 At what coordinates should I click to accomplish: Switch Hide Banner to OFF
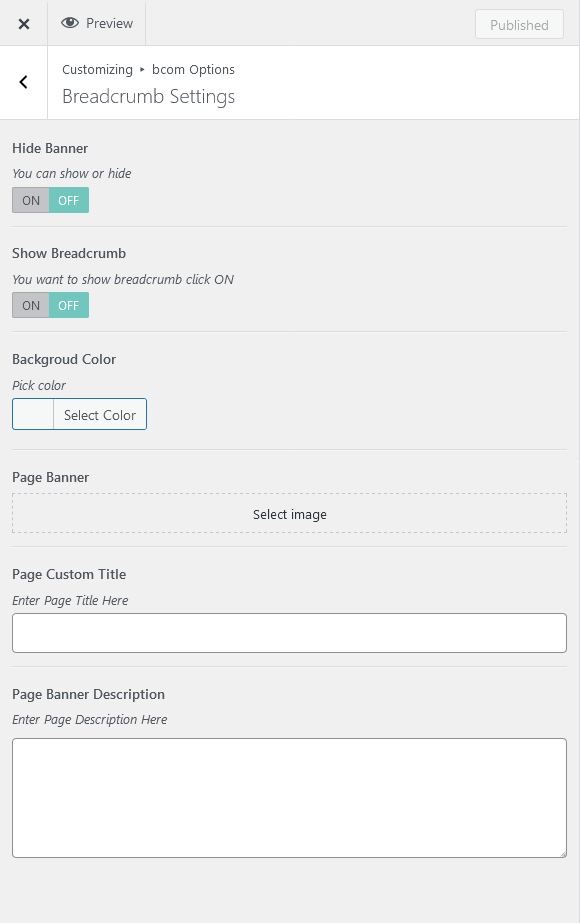tap(69, 200)
